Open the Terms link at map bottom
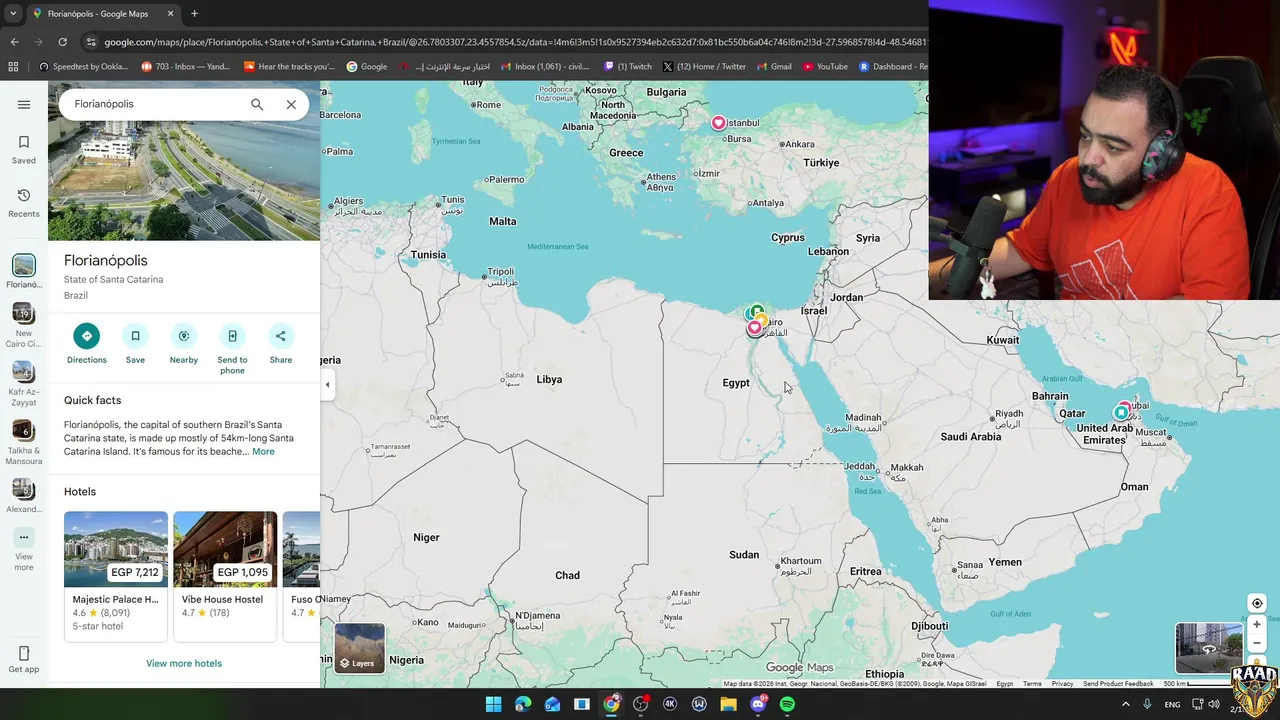The image size is (1280, 720). [x=1032, y=684]
